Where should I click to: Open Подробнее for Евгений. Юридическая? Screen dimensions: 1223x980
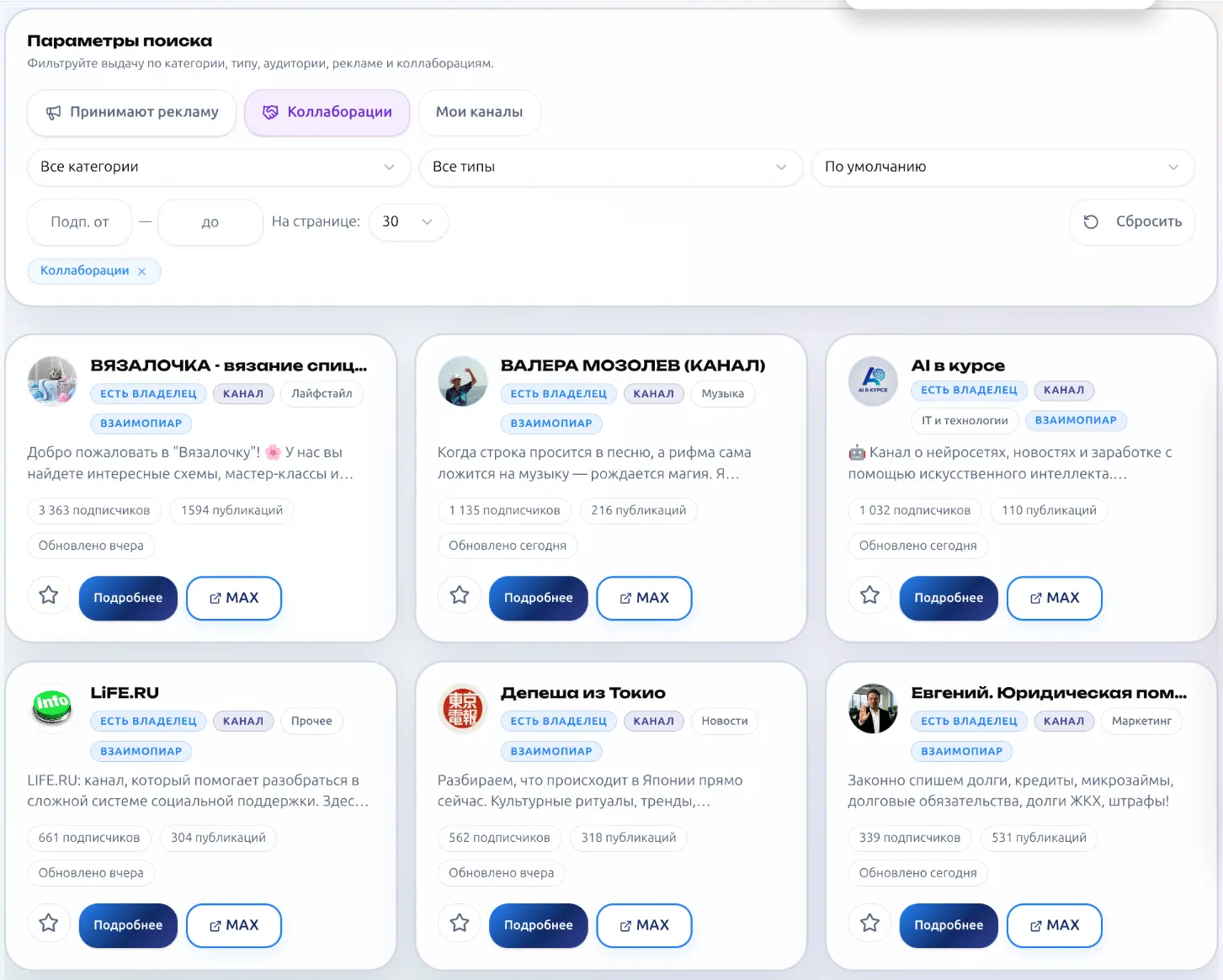point(949,925)
